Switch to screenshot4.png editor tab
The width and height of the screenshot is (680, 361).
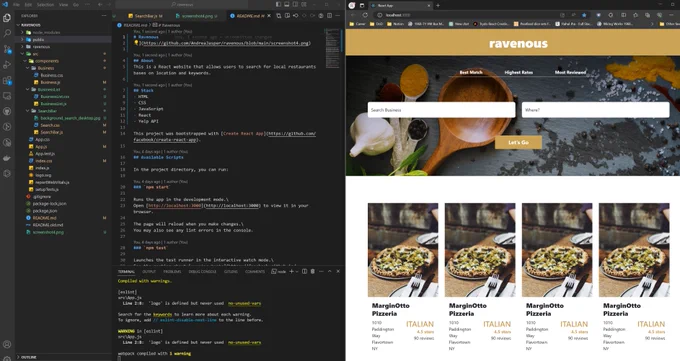click(x=197, y=16)
